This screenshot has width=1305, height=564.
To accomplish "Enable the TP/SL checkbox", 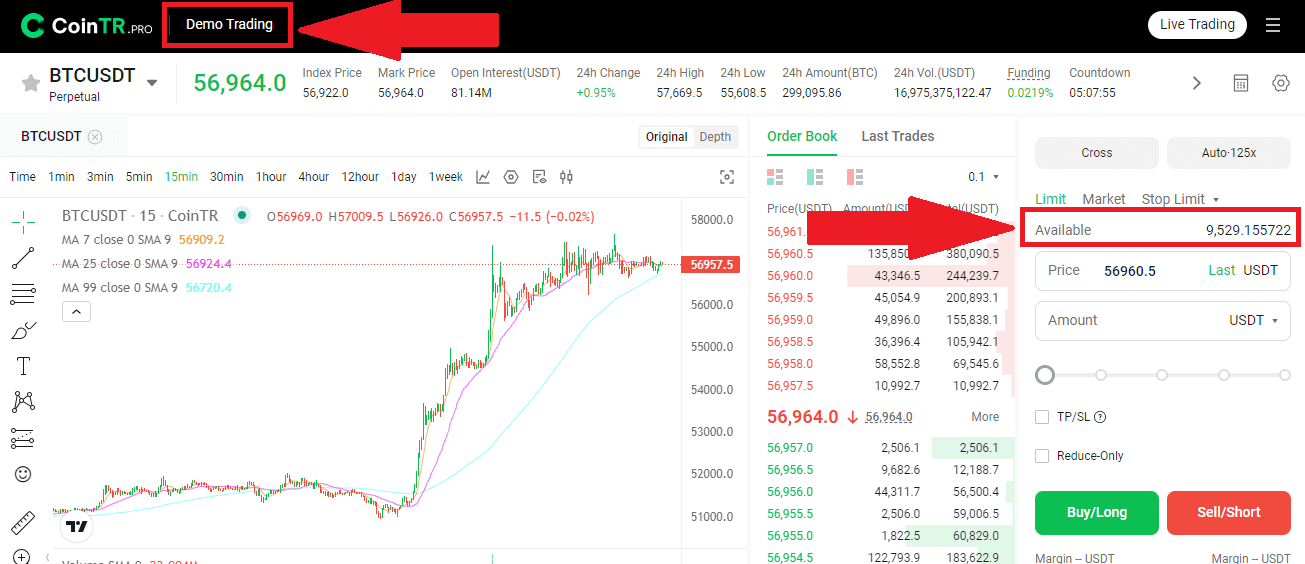I will click(x=1042, y=417).
